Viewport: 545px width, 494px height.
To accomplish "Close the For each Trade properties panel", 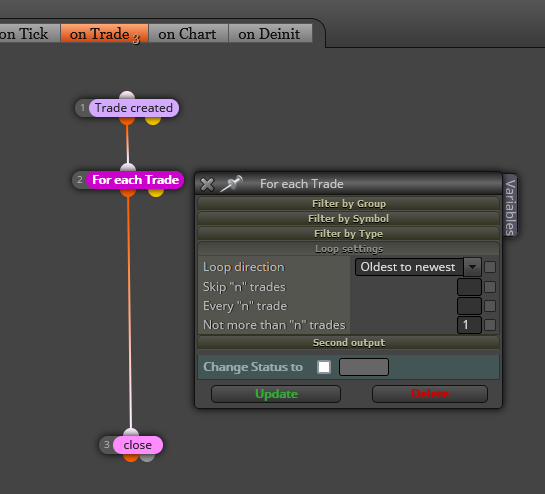I will pyautogui.click(x=207, y=184).
